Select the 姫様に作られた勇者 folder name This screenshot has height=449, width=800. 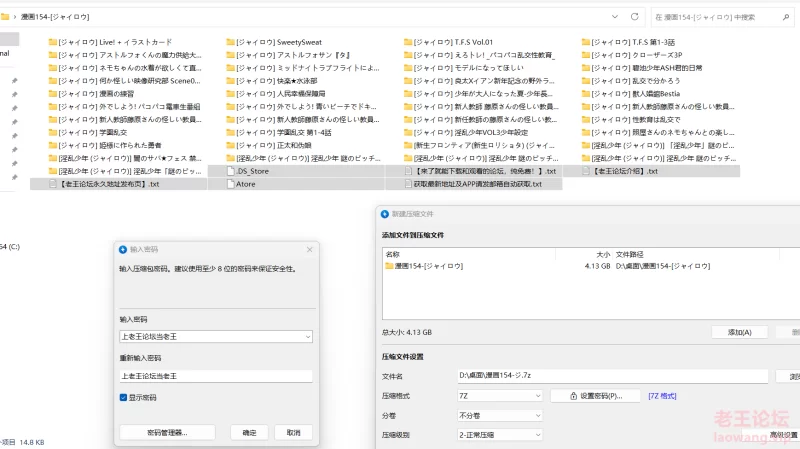coord(110,145)
